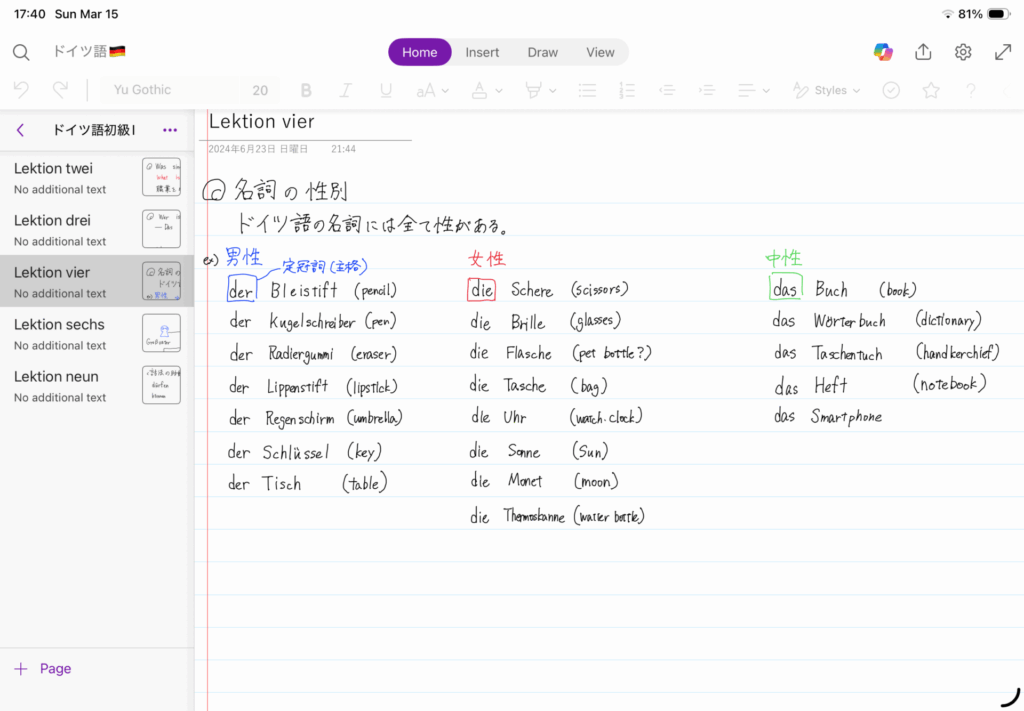Open the Styles dropdown
The width and height of the screenshot is (1024, 711).
(x=827, y=90)
